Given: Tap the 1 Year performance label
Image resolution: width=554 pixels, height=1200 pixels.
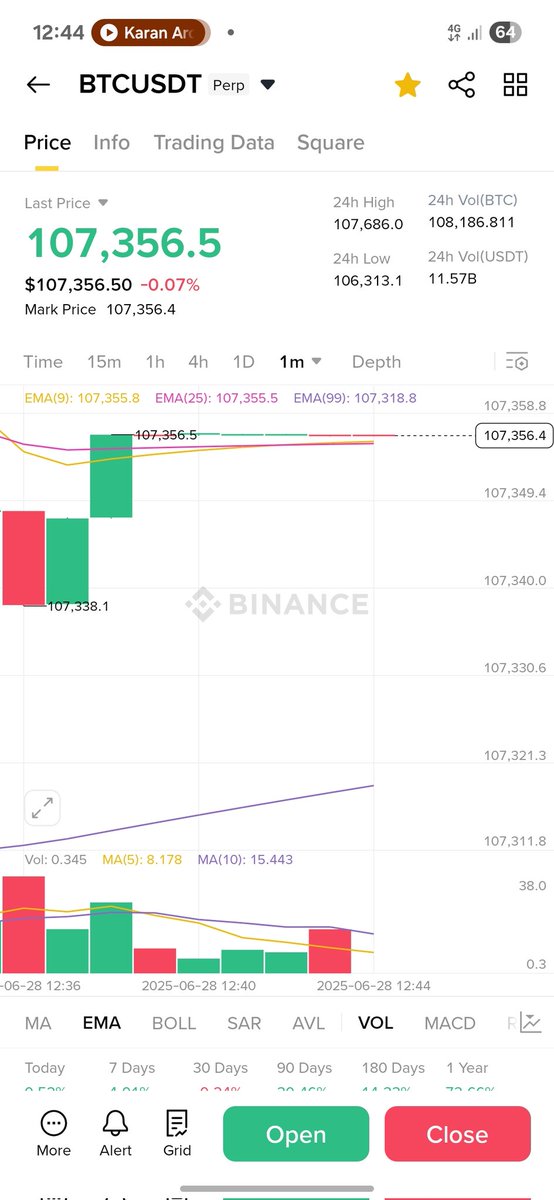Looking at the screenshot, I should [x=468, y=1068].
